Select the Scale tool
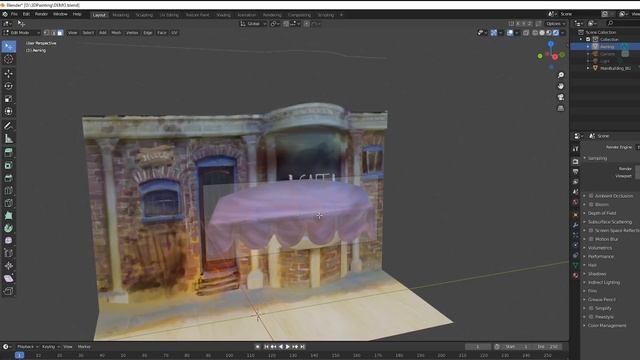The height and width of the screenshot is (360, 640). (9, 99)
